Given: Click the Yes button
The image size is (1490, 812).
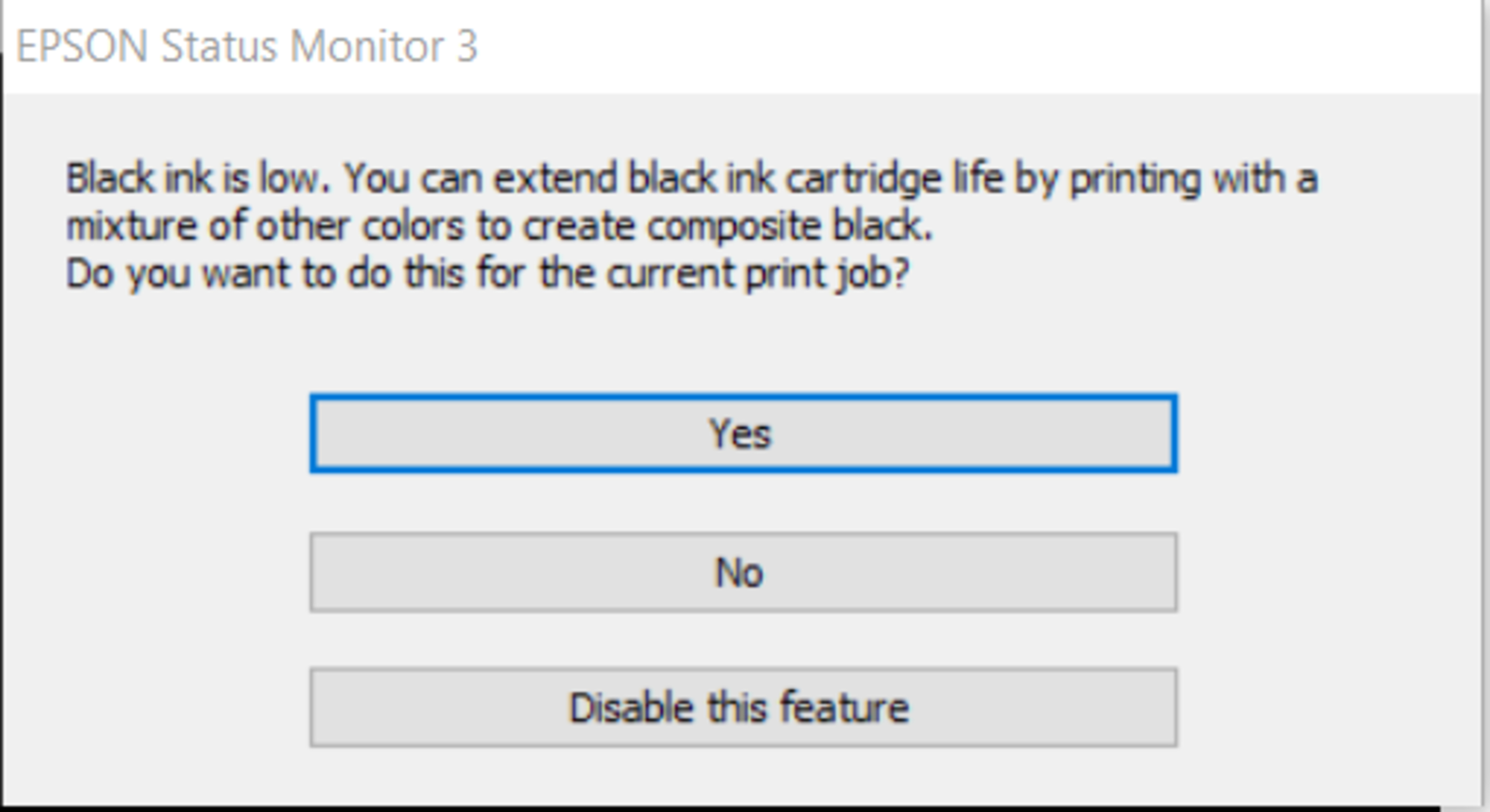Looking at the screenshot, I should (743, 434).
